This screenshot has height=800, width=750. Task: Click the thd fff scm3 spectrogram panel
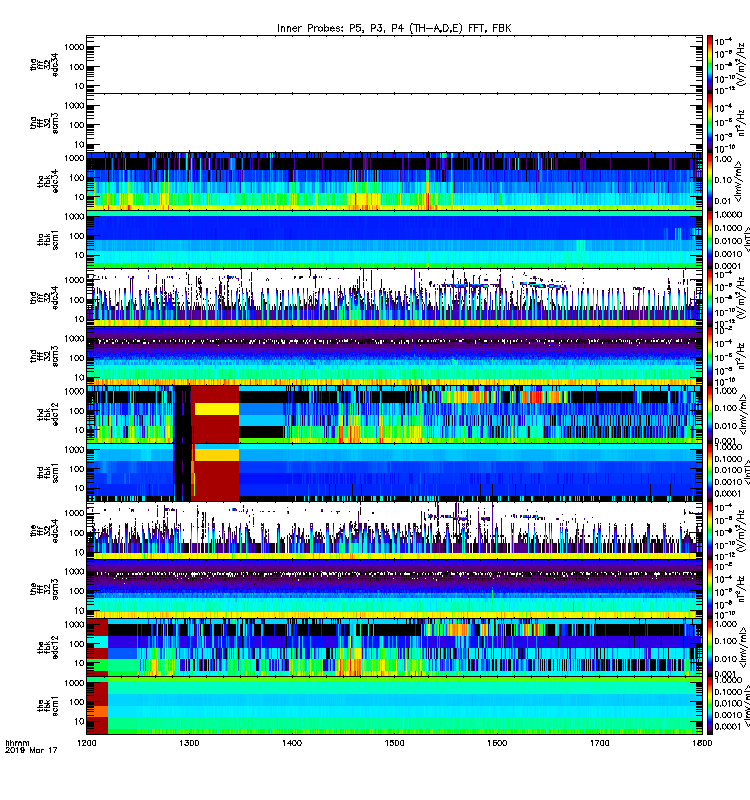394,356
